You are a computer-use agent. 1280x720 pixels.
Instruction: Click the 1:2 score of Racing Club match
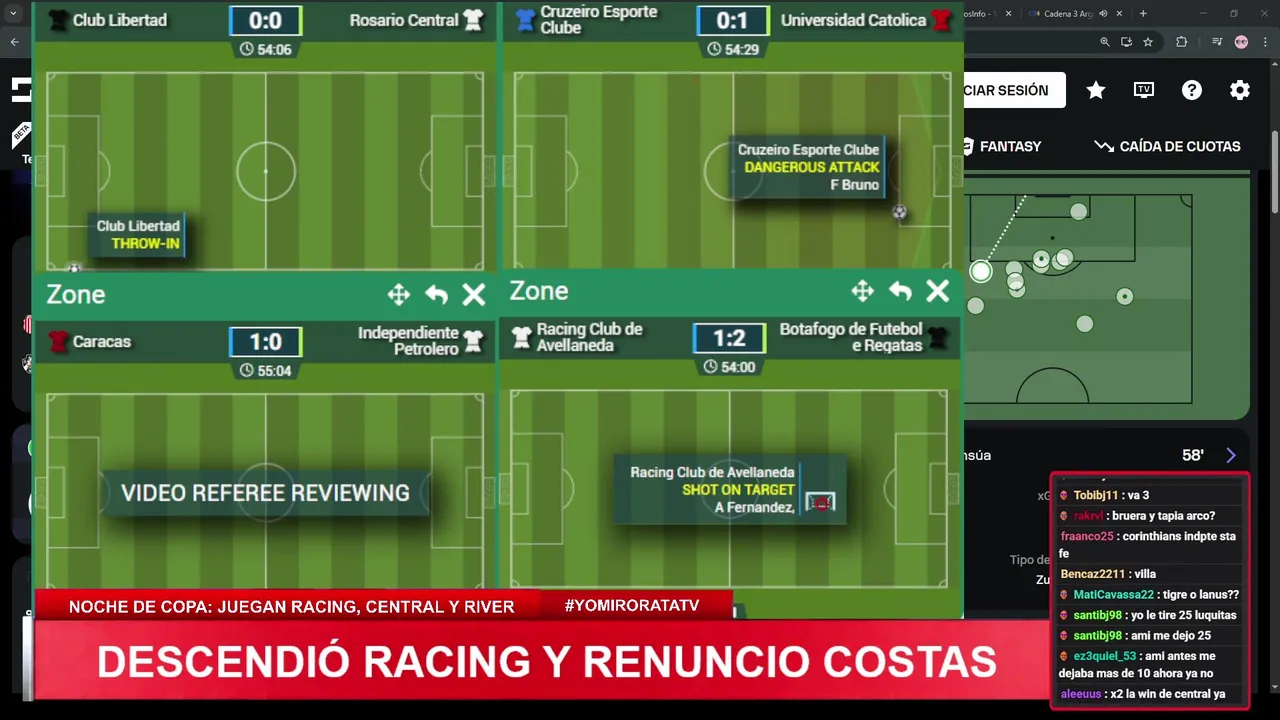tap(729, 338)
